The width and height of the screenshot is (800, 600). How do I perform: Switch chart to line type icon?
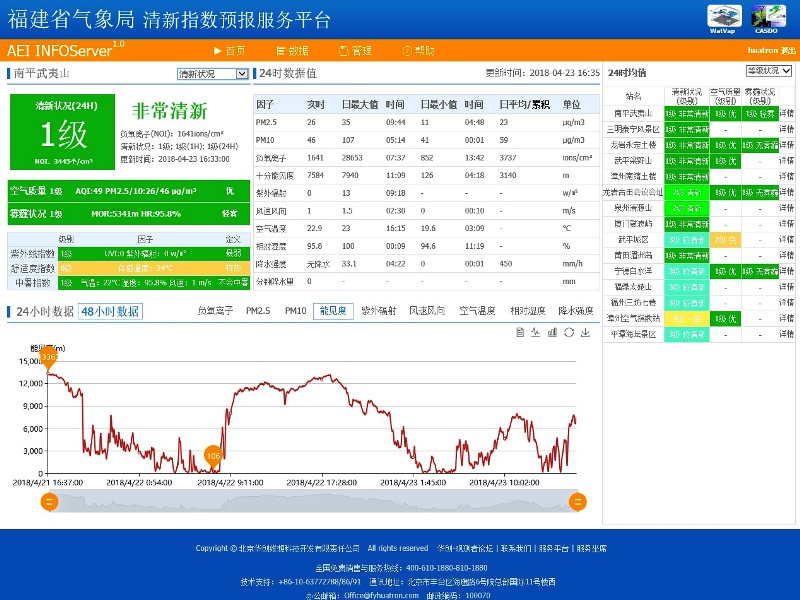click(536, 331)
